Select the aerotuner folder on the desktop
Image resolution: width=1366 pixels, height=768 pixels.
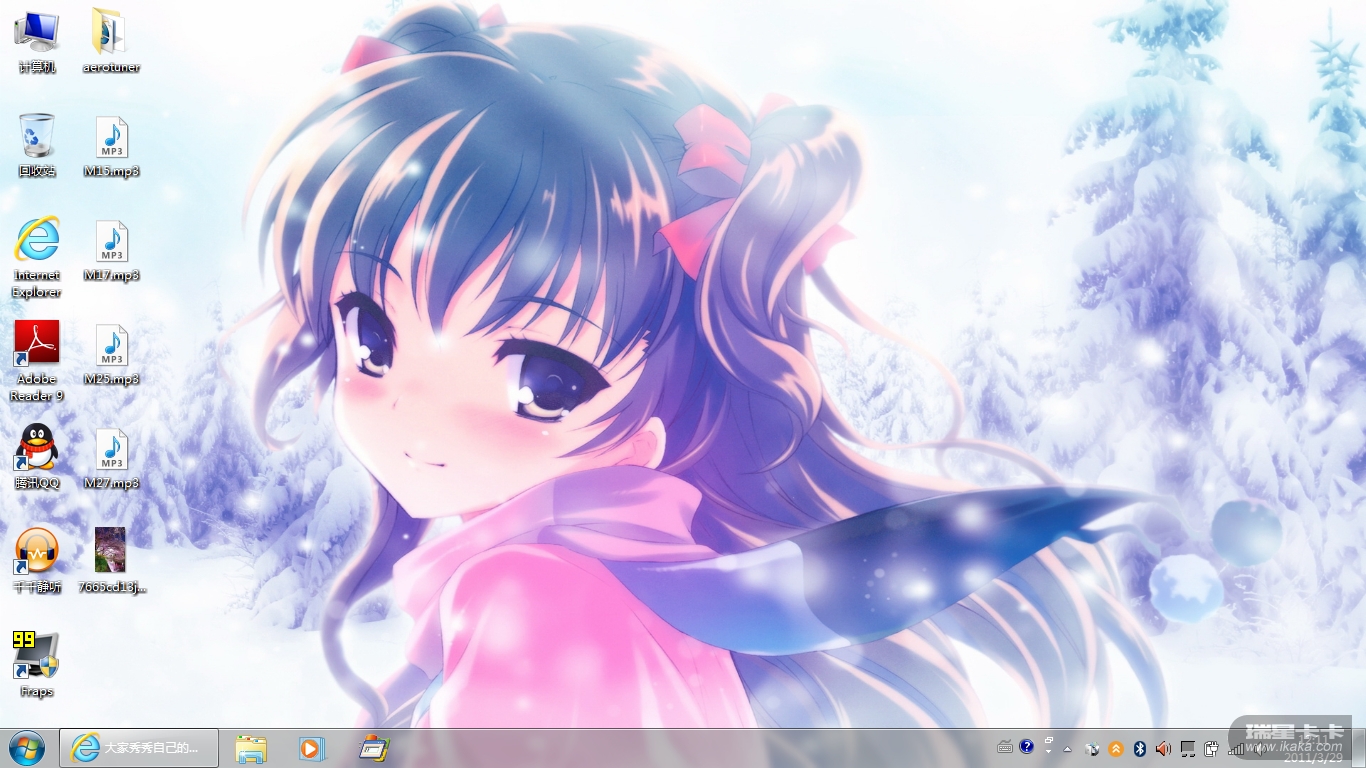coord(111,40)
